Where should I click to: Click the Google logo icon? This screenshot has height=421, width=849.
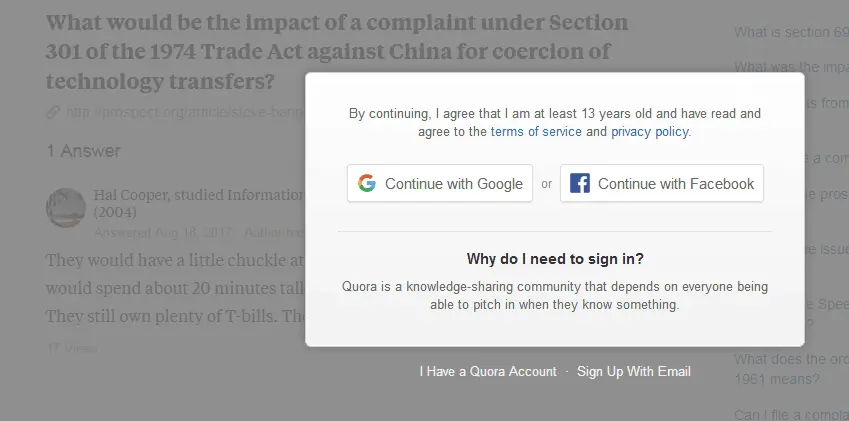(x=367, y=183)
